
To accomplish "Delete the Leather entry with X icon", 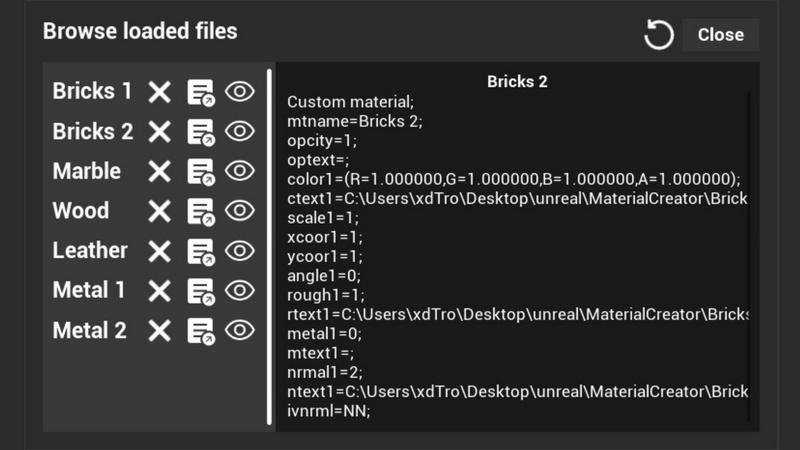I will point(159,251).
